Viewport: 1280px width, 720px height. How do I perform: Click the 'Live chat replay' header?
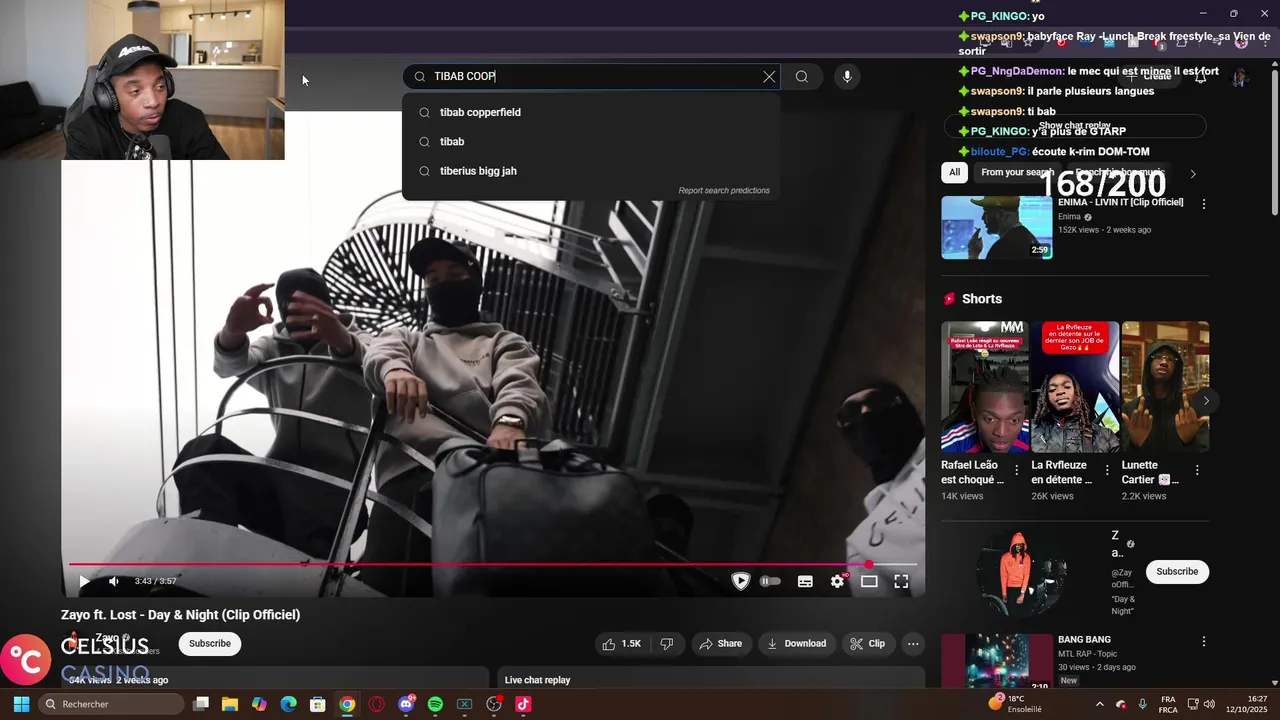[537, 680]
